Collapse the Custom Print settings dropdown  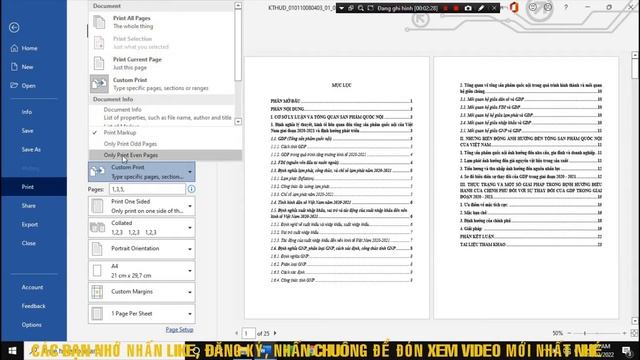pos(142,171)
